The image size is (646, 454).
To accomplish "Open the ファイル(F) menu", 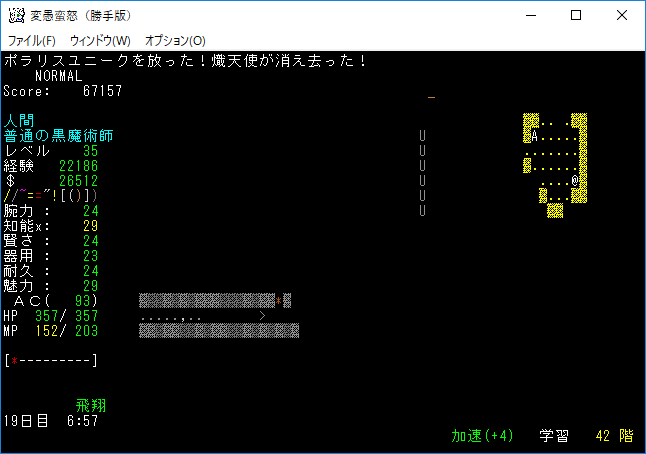I will [x=31, y=41].
